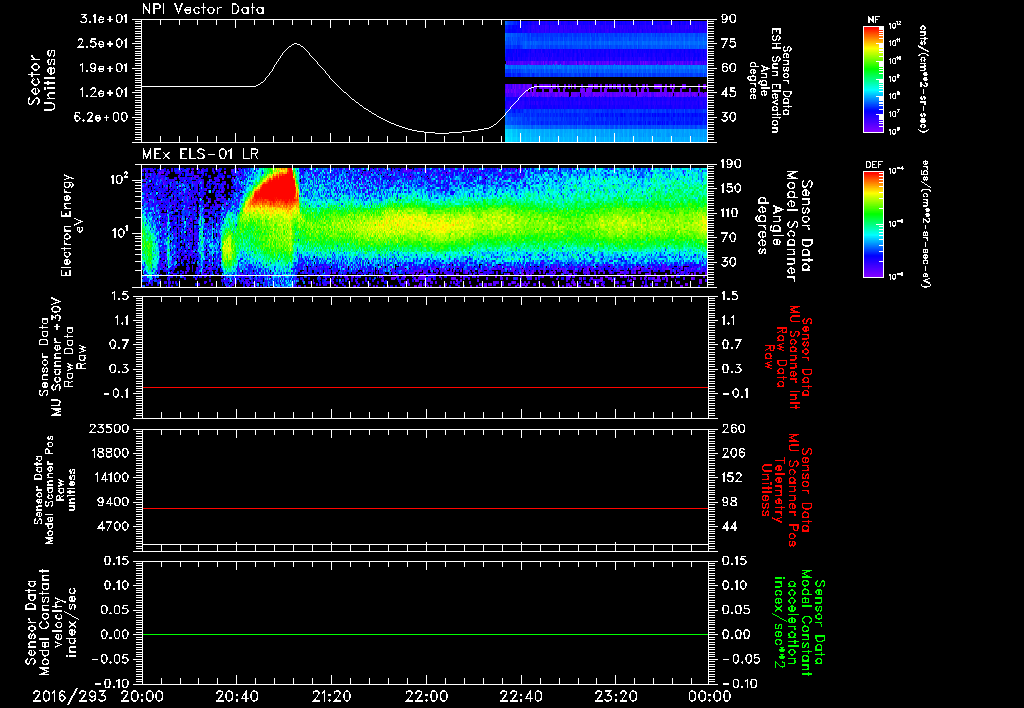The height and width of the screenshot is (708, 1024).
Task: Click the 22:40 time tick label
Action: click(520, 696)
